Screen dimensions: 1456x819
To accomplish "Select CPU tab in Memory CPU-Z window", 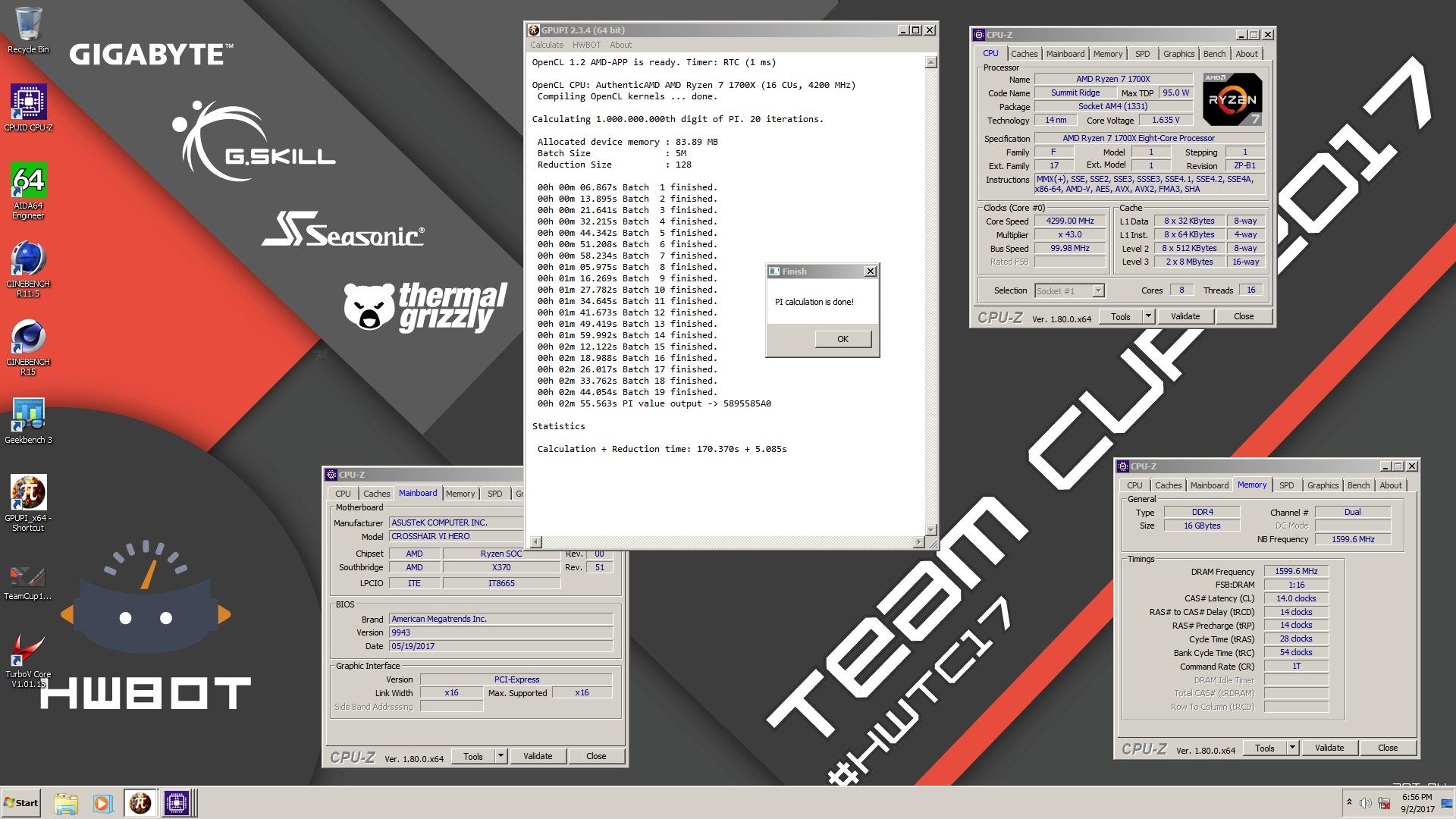I will 1134,485.
